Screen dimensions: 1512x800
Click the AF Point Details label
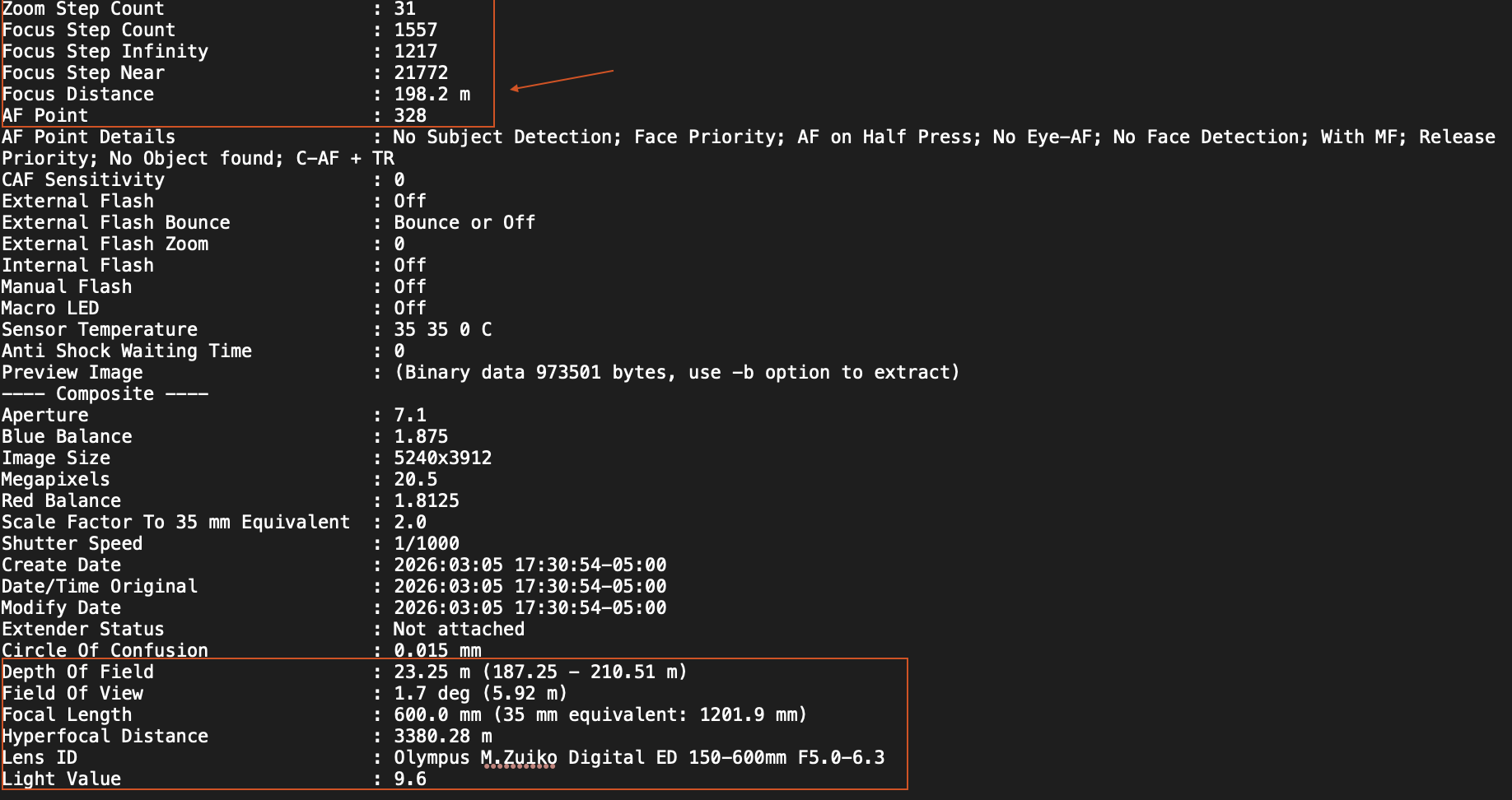pos(88,137)
